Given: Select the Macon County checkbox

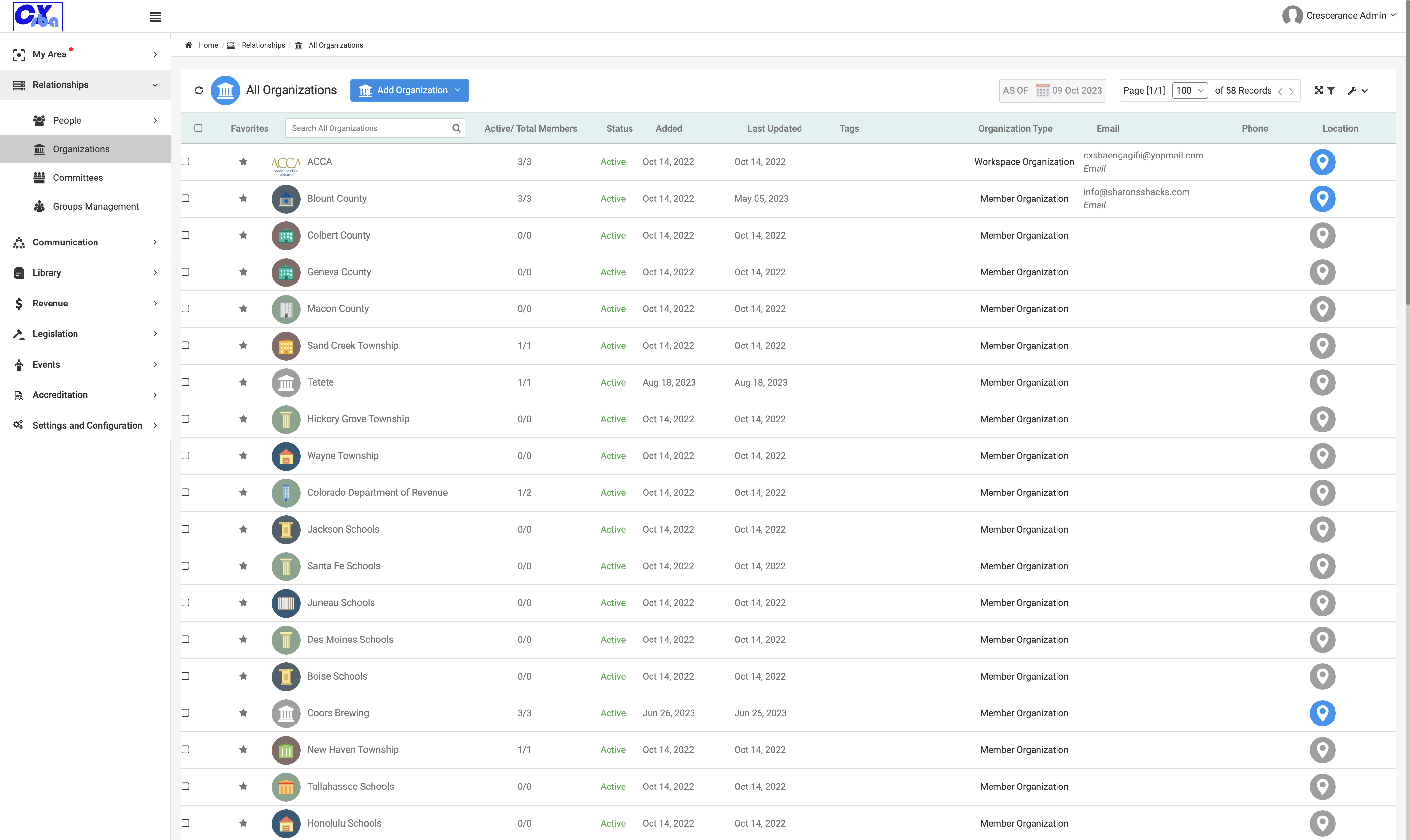Looking at the screenshot, I should (x=185, y=308).
